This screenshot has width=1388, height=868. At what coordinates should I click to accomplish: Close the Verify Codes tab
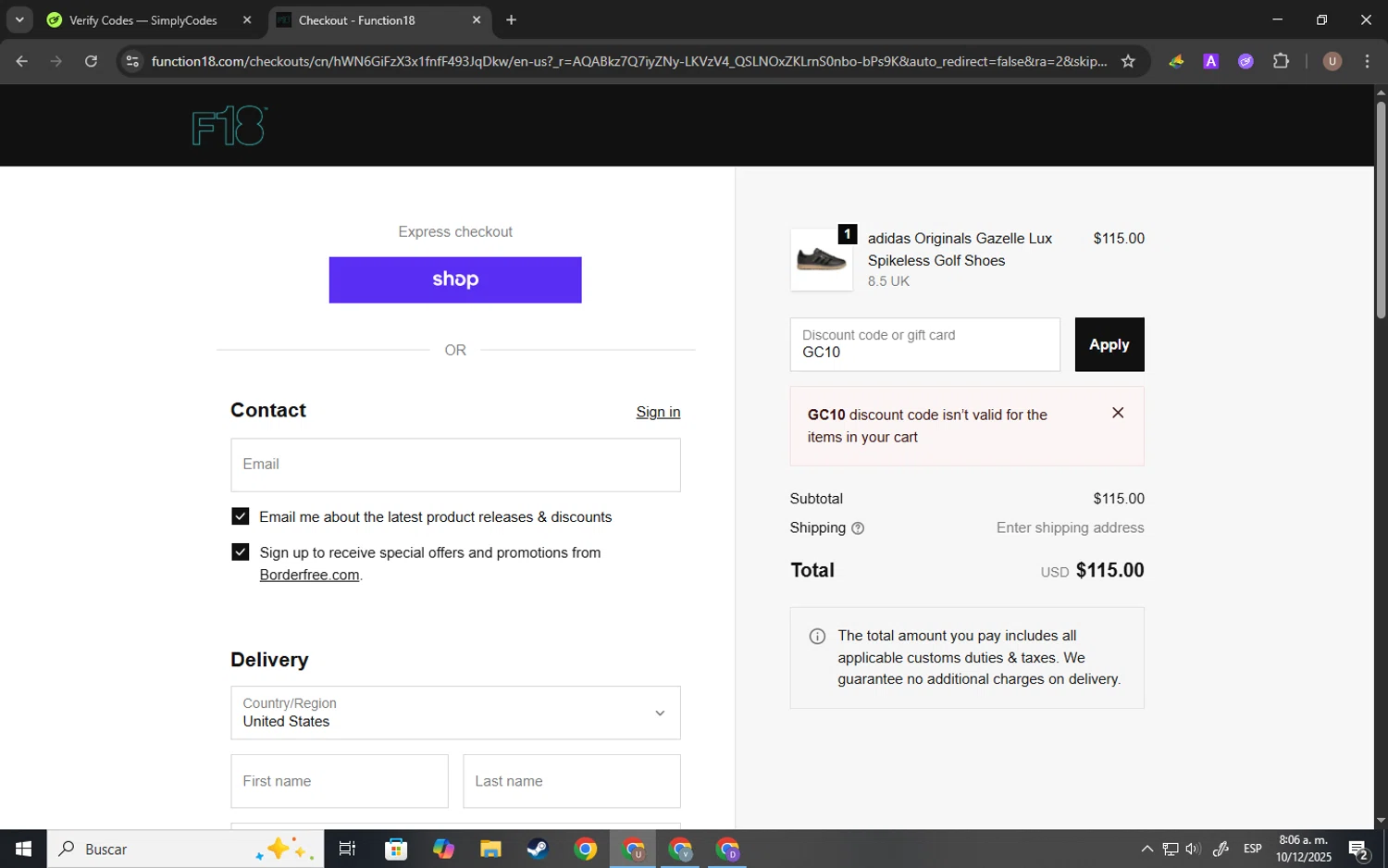pos(247,19)
